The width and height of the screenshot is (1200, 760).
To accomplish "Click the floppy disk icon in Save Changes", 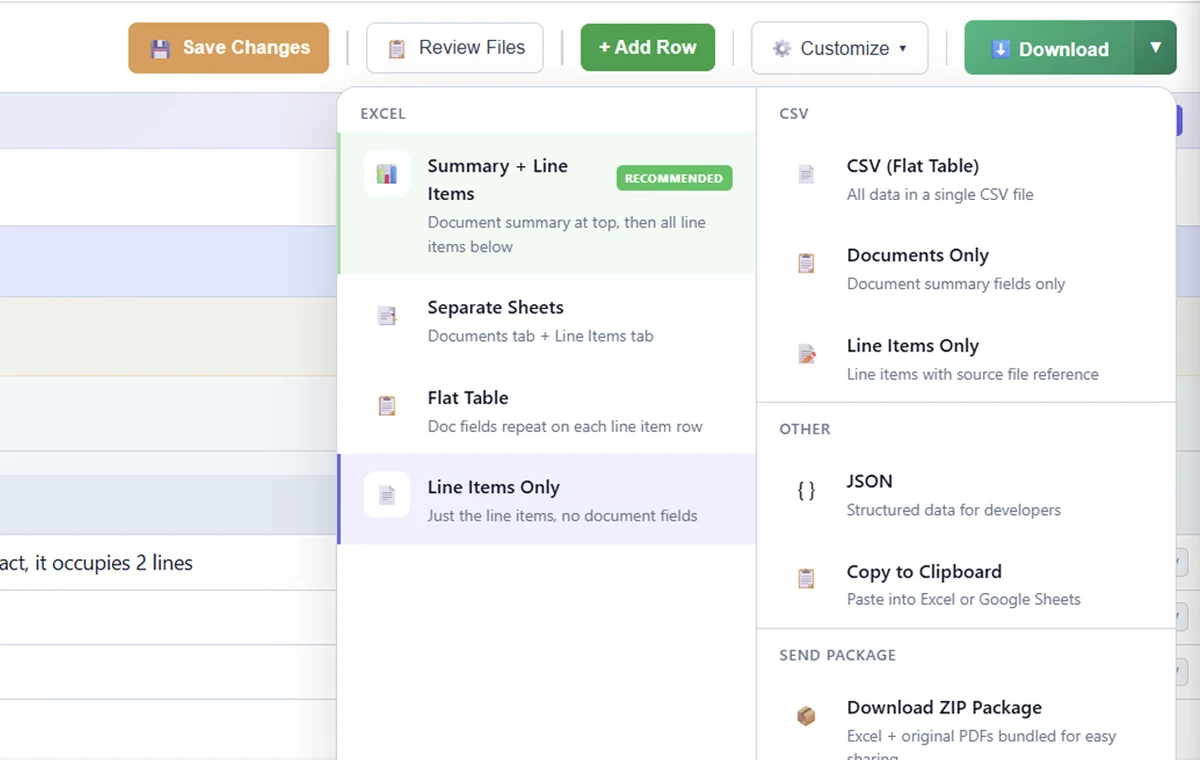I will click(x=160, y=48).
